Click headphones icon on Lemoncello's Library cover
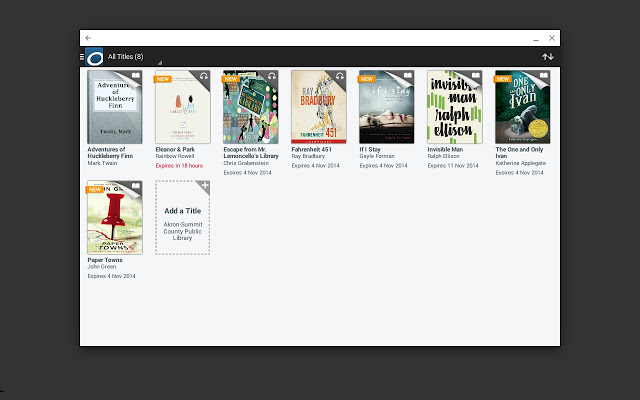This screenshot has width=640, height=400. tap(272, 76)
